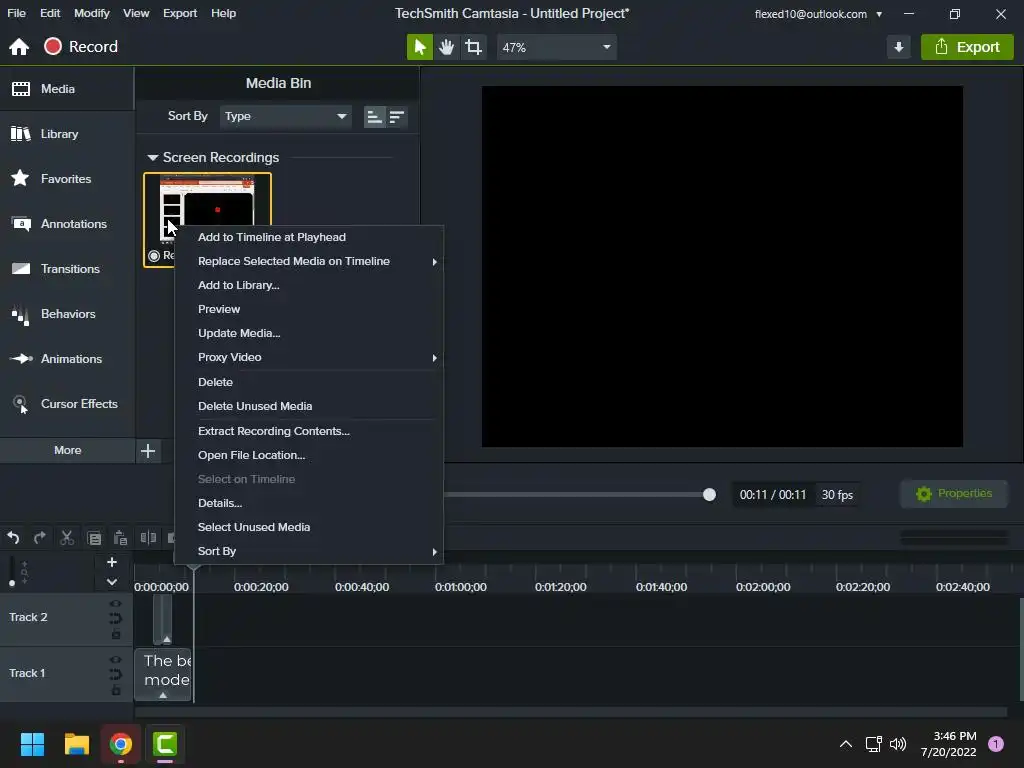
Task: Choose Preview in the context menu
Action: (x=309, y=309)
